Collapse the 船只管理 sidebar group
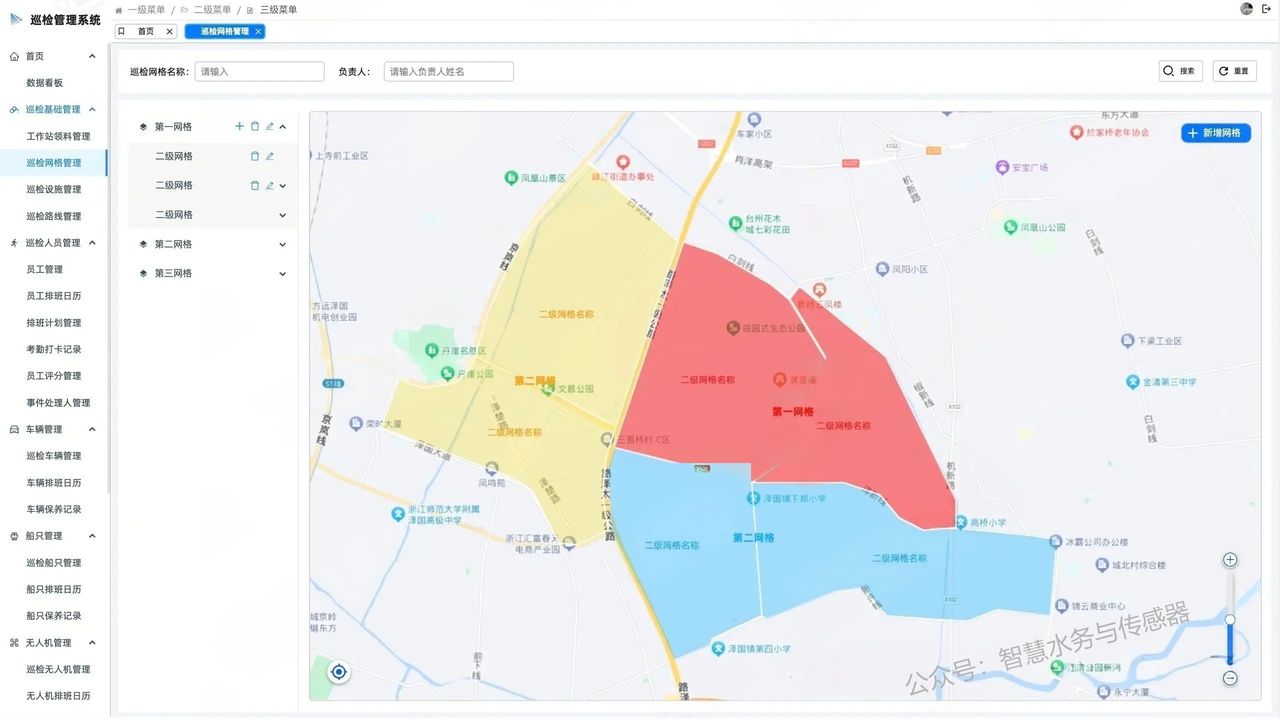1280x719 pixels. pyautogui.click(x=92, y=536)
